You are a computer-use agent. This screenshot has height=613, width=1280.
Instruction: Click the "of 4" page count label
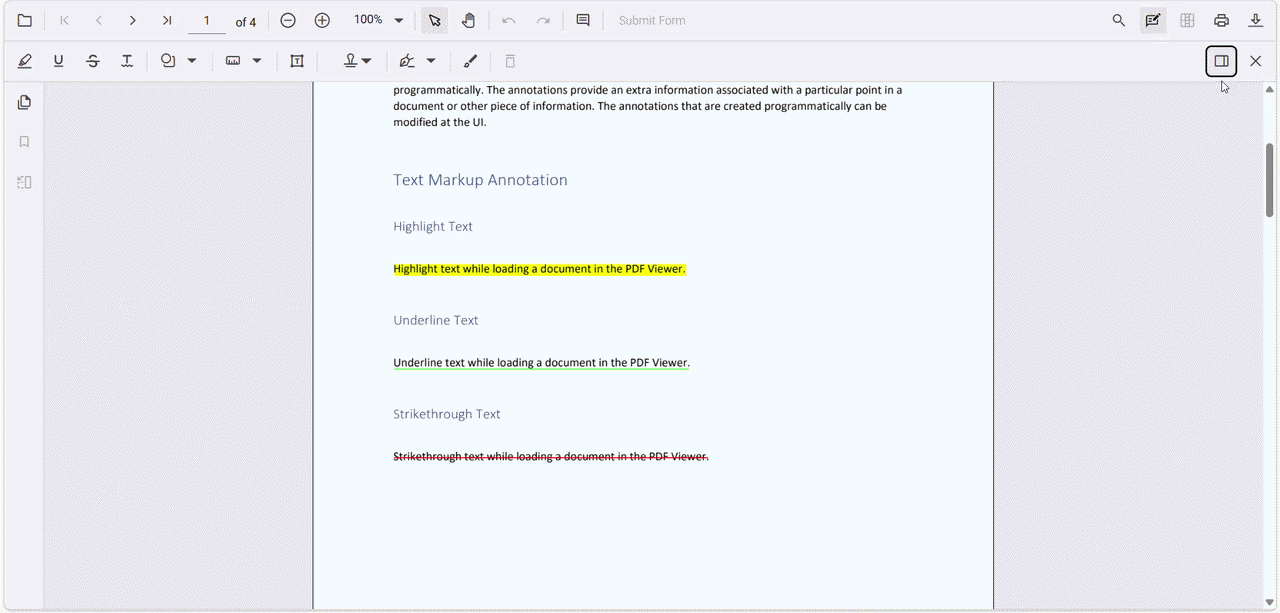[x=246, y=21]
